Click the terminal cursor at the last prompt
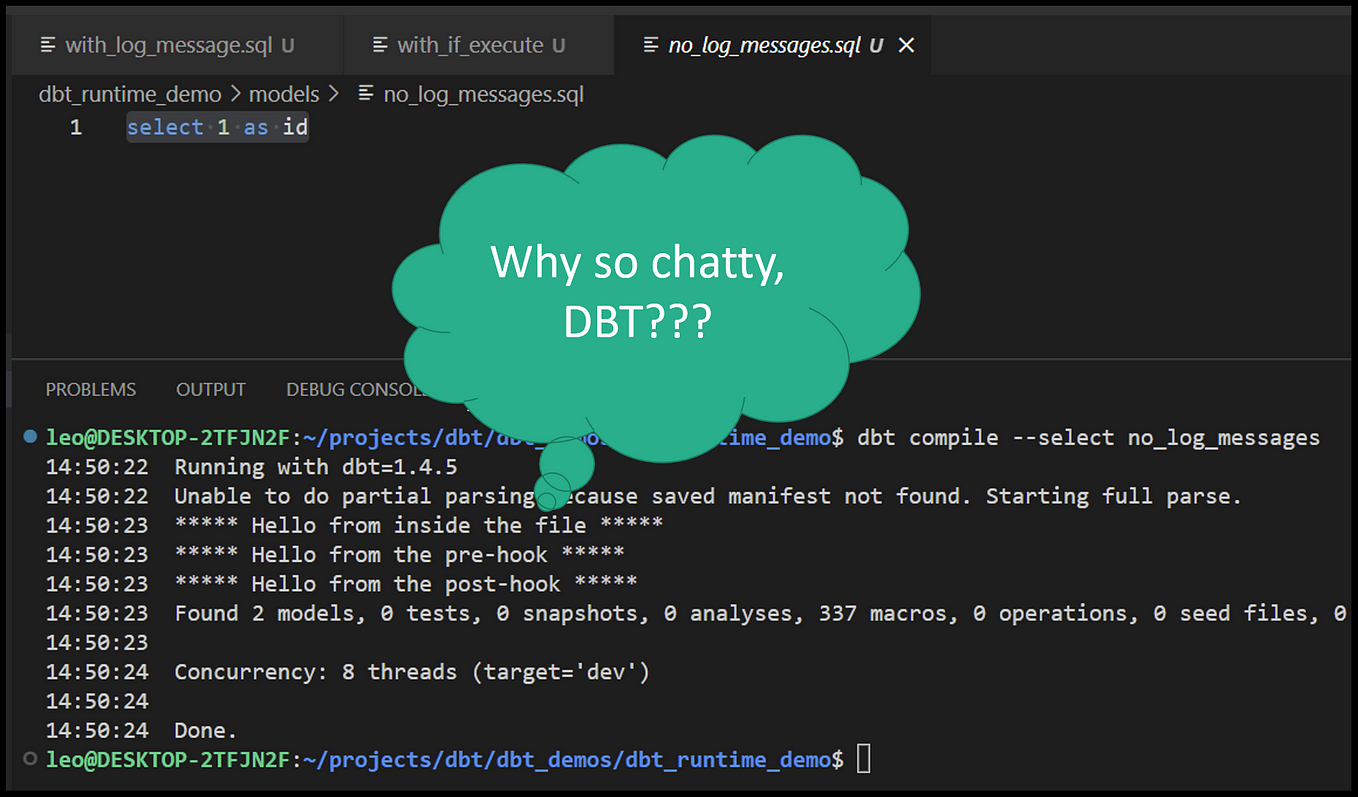The height and width of the screenshot is (797, 1358). tap(864, 760)
